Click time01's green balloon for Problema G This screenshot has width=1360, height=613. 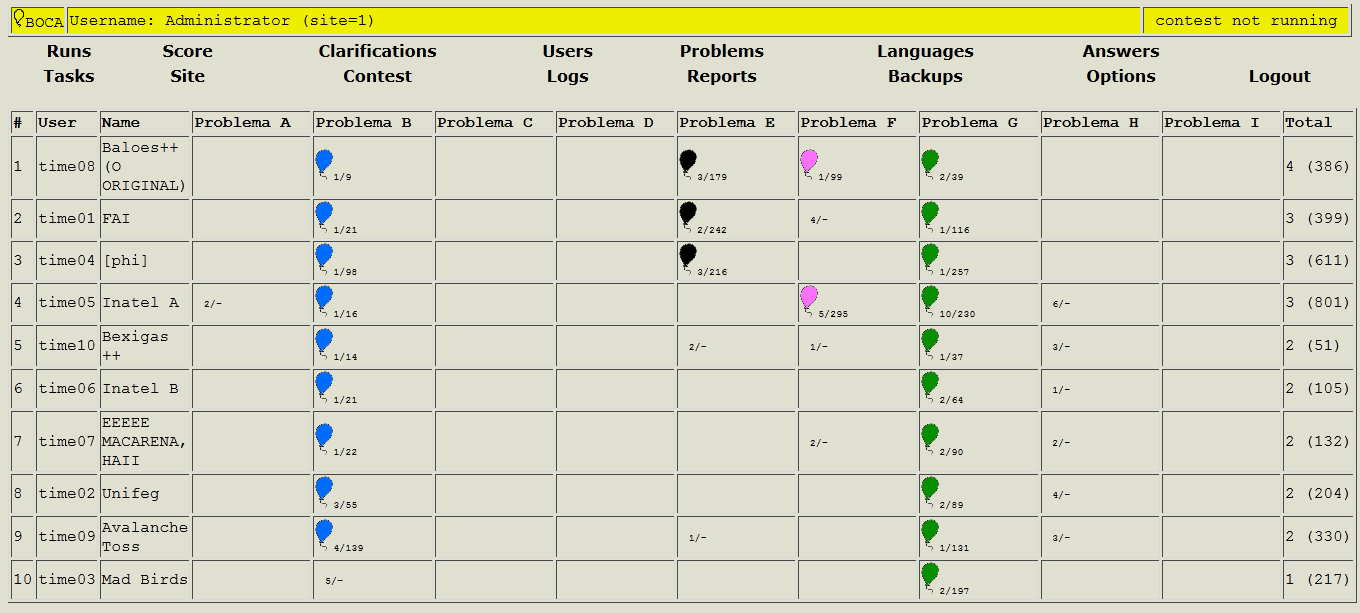pos(930,214)
